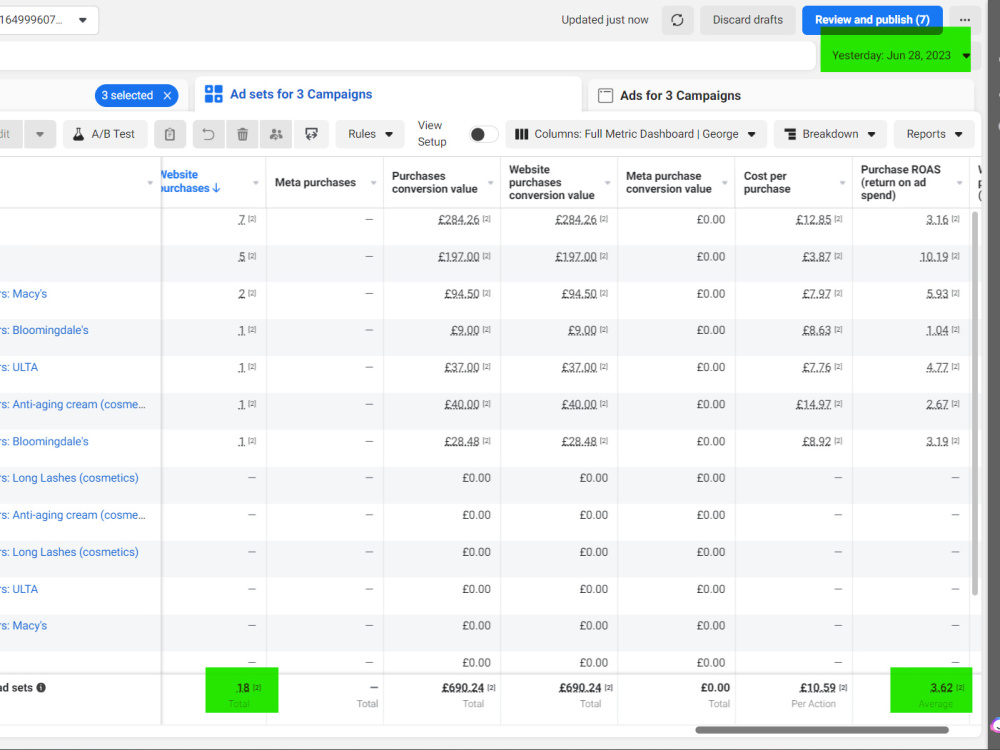The height and width of the screenshot is (750, 1000).
Task: Open the ULTA ad set with £37.00 value
Action: [19, 367]
